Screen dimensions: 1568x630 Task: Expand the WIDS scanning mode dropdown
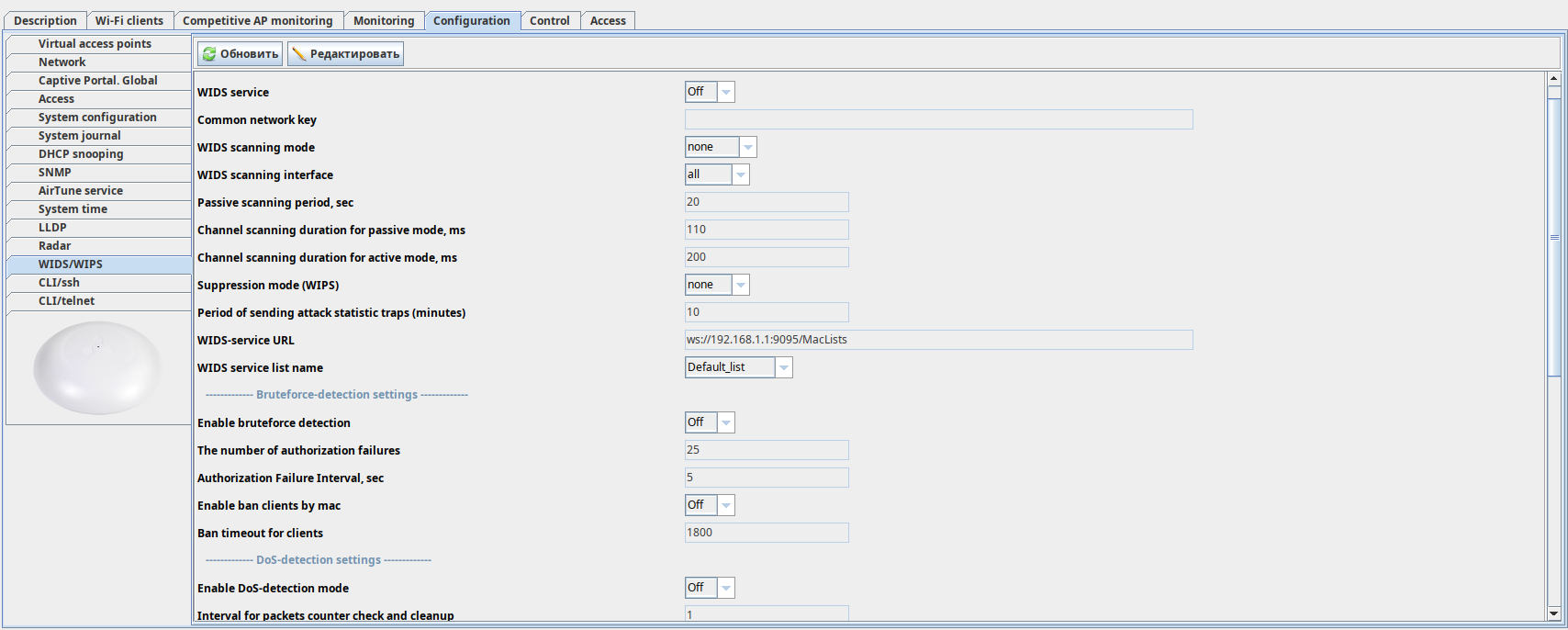coord(747,147)
